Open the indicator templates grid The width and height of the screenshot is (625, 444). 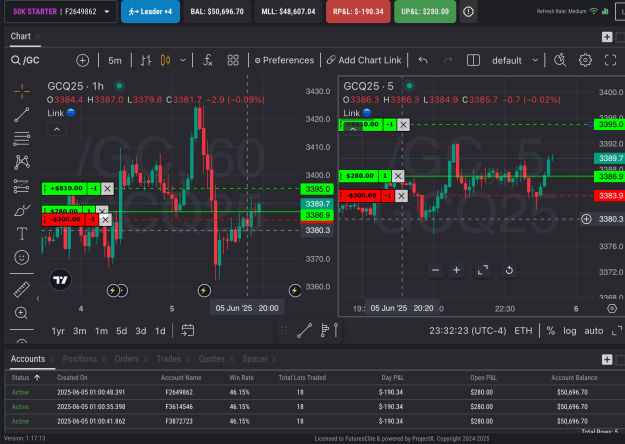point(233,61)
